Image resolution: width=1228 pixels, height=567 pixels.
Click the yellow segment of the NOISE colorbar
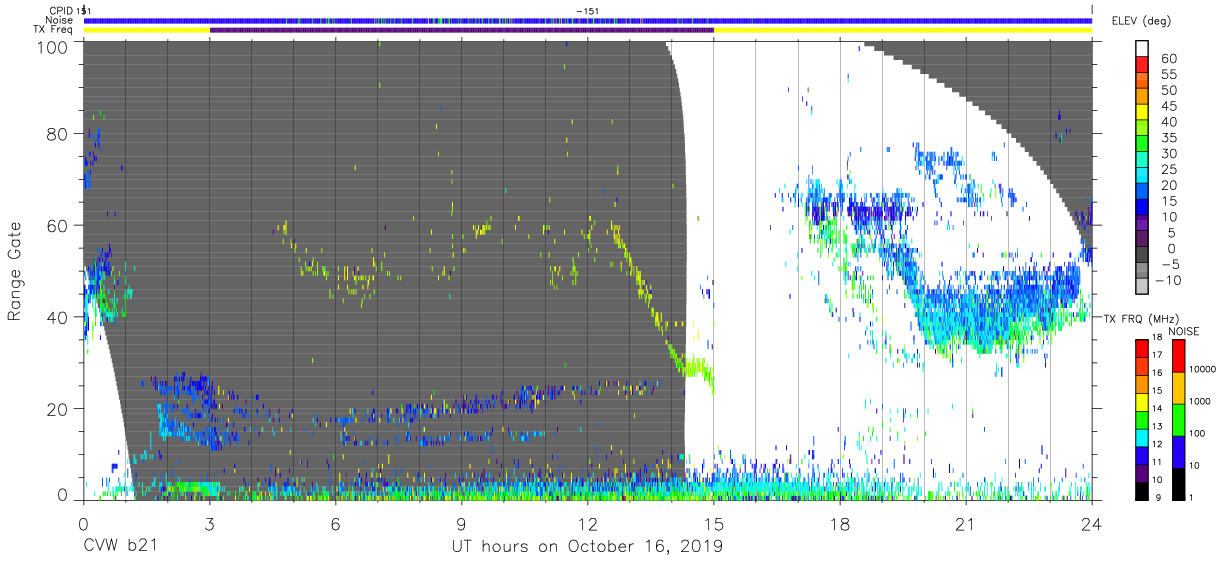coord(1177,387)
